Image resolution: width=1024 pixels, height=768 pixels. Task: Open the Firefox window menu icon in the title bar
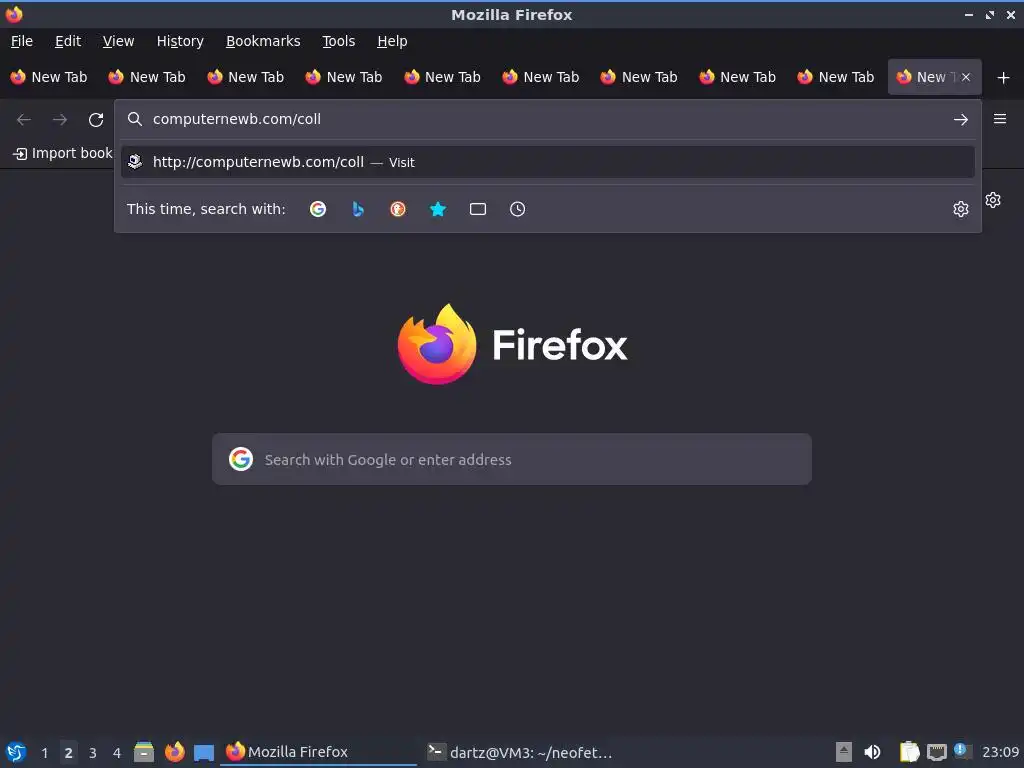(14, 14)
